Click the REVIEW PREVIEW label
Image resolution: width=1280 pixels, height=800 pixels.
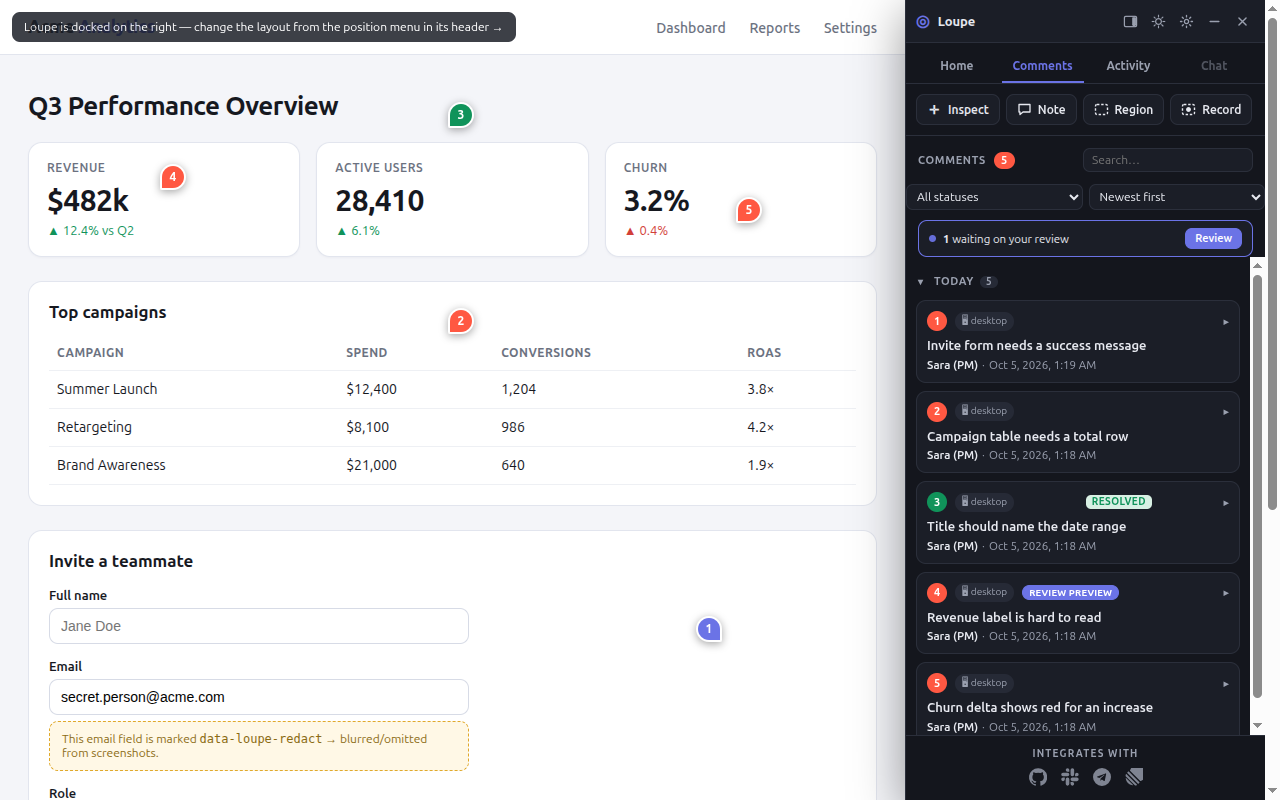tap(1070, 593)
